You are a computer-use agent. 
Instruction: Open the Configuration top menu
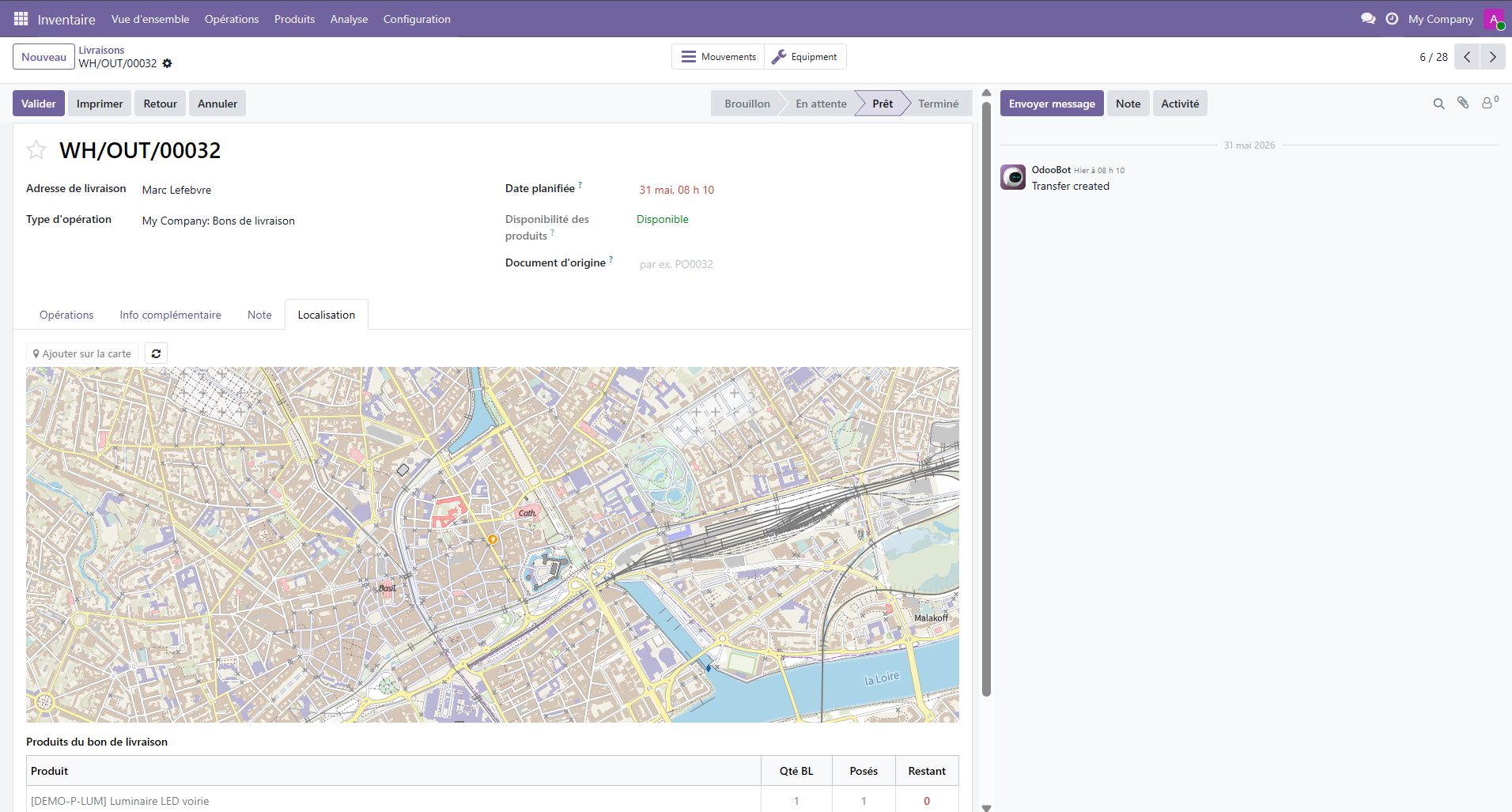click(x=417, y=19)
